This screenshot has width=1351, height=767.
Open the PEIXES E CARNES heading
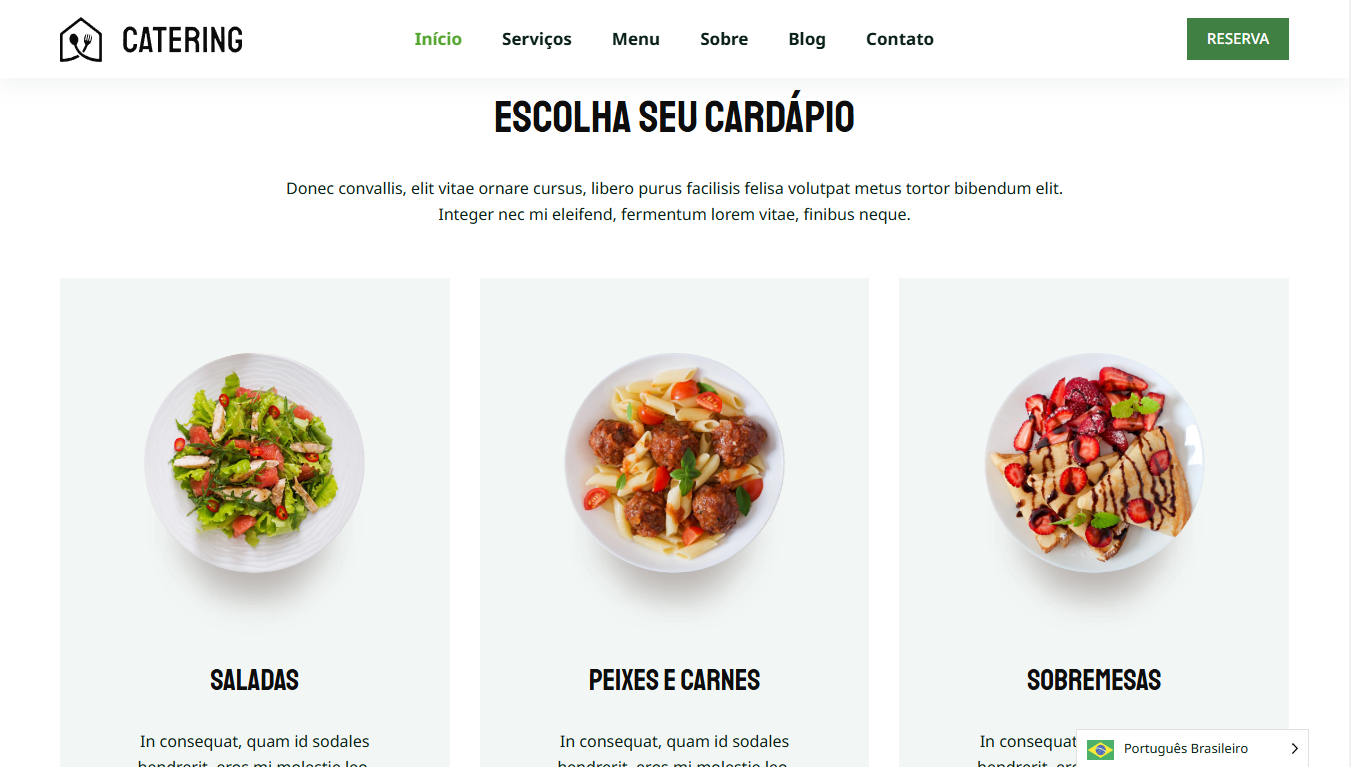(x=675, y=680)
